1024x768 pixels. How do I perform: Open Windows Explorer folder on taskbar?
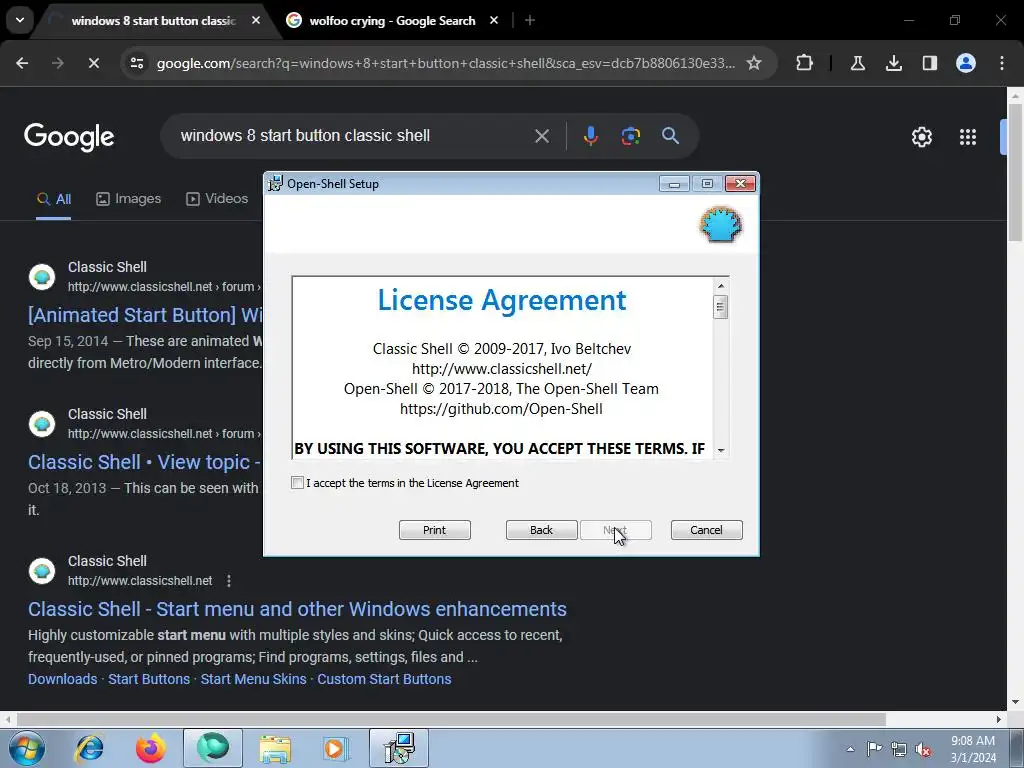(x=275, y=748)
